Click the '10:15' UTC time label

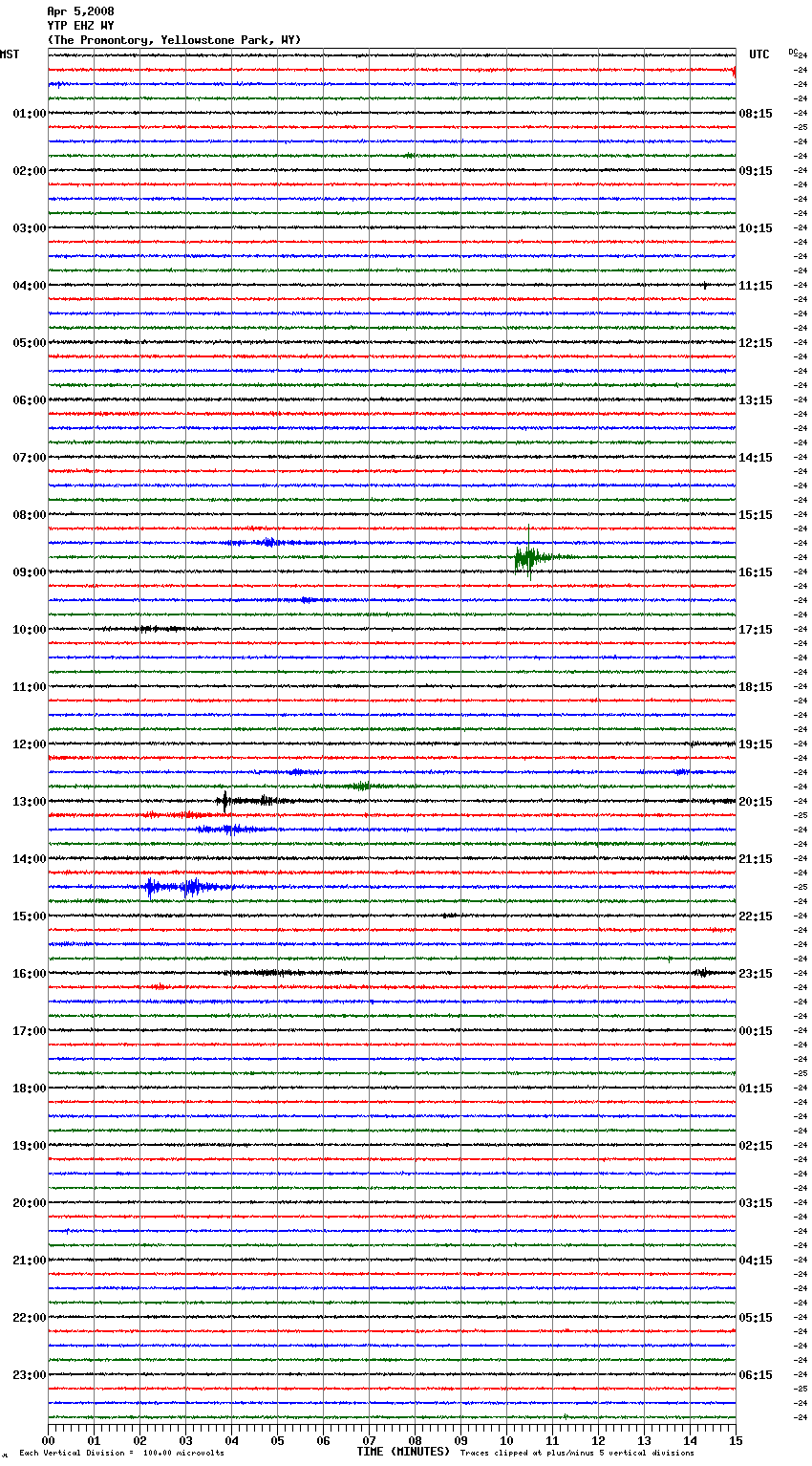click(756, 228)
